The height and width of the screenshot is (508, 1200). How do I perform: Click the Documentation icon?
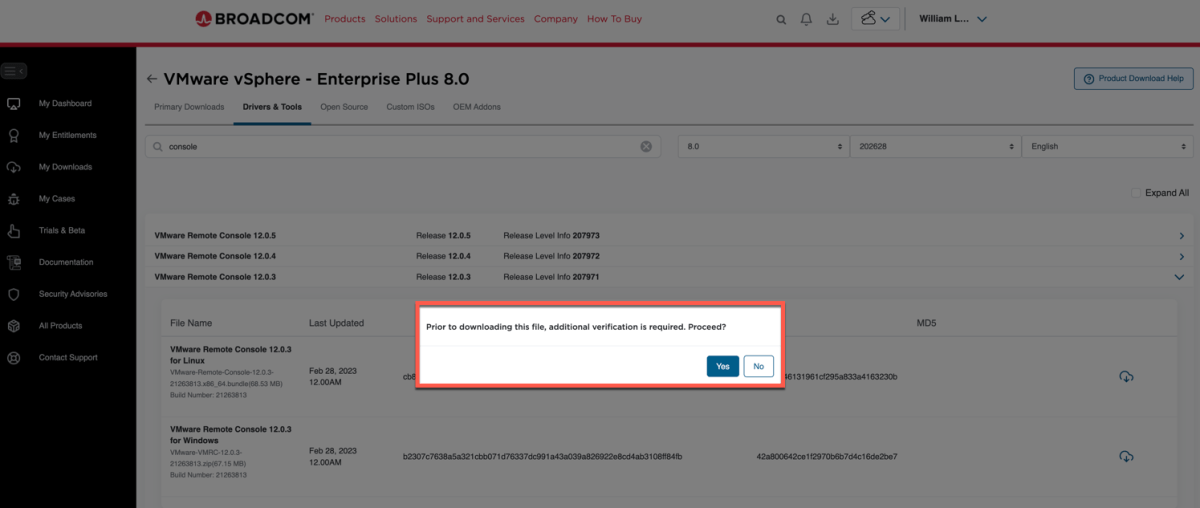coord(14,262)
